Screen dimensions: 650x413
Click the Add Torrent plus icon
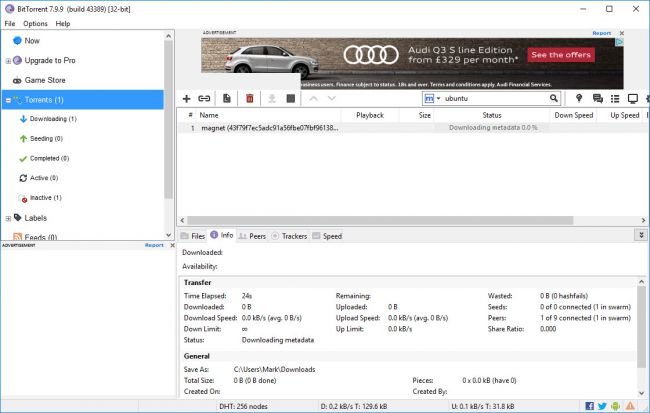186,99
